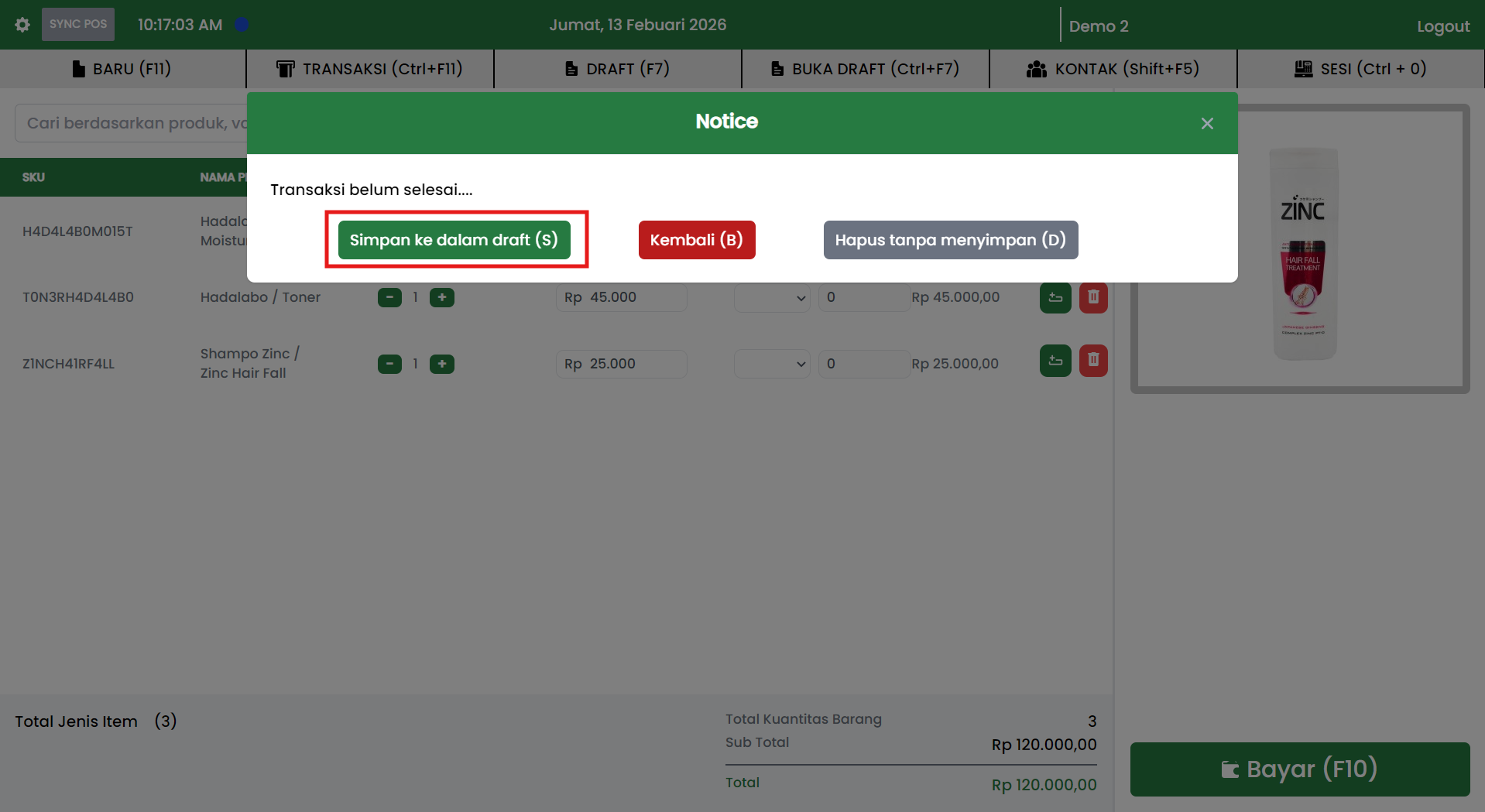Image resolution: width=1485 pixels, height=812 pixels.
Task: Click the green edit icon on Shampo Zinc row
Action: click(x=1055, y=360)
